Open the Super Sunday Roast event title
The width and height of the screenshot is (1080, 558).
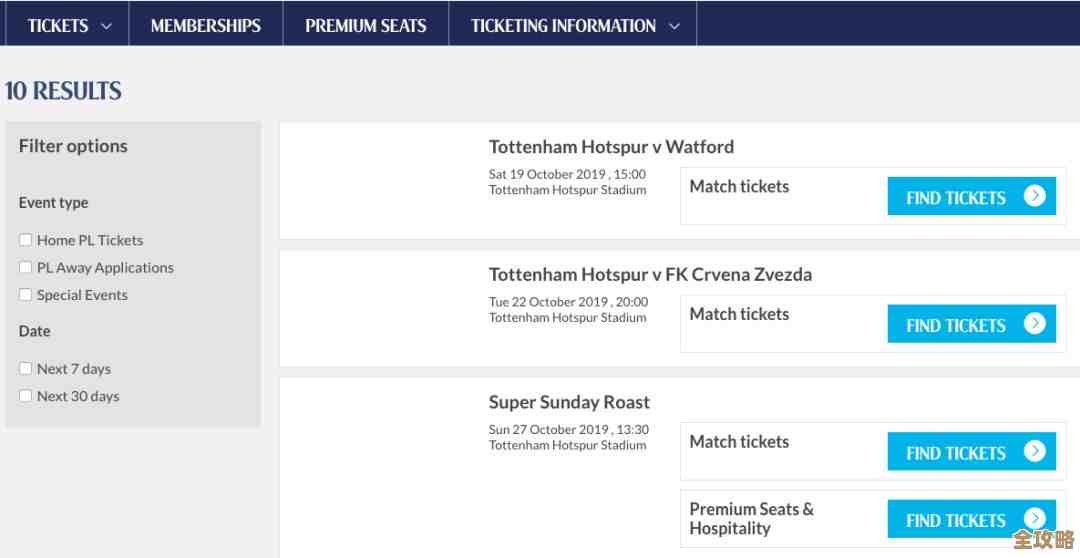click(x=569, y=403)
